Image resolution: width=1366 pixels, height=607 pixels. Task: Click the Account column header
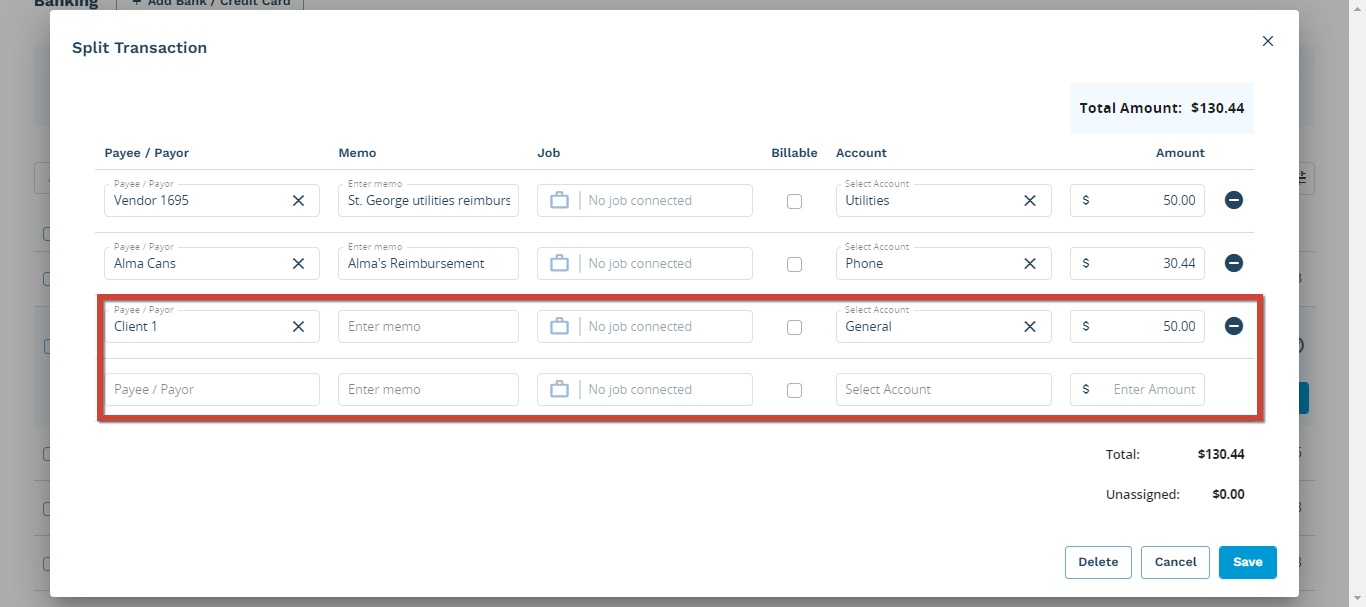click(x=861, y=153)
